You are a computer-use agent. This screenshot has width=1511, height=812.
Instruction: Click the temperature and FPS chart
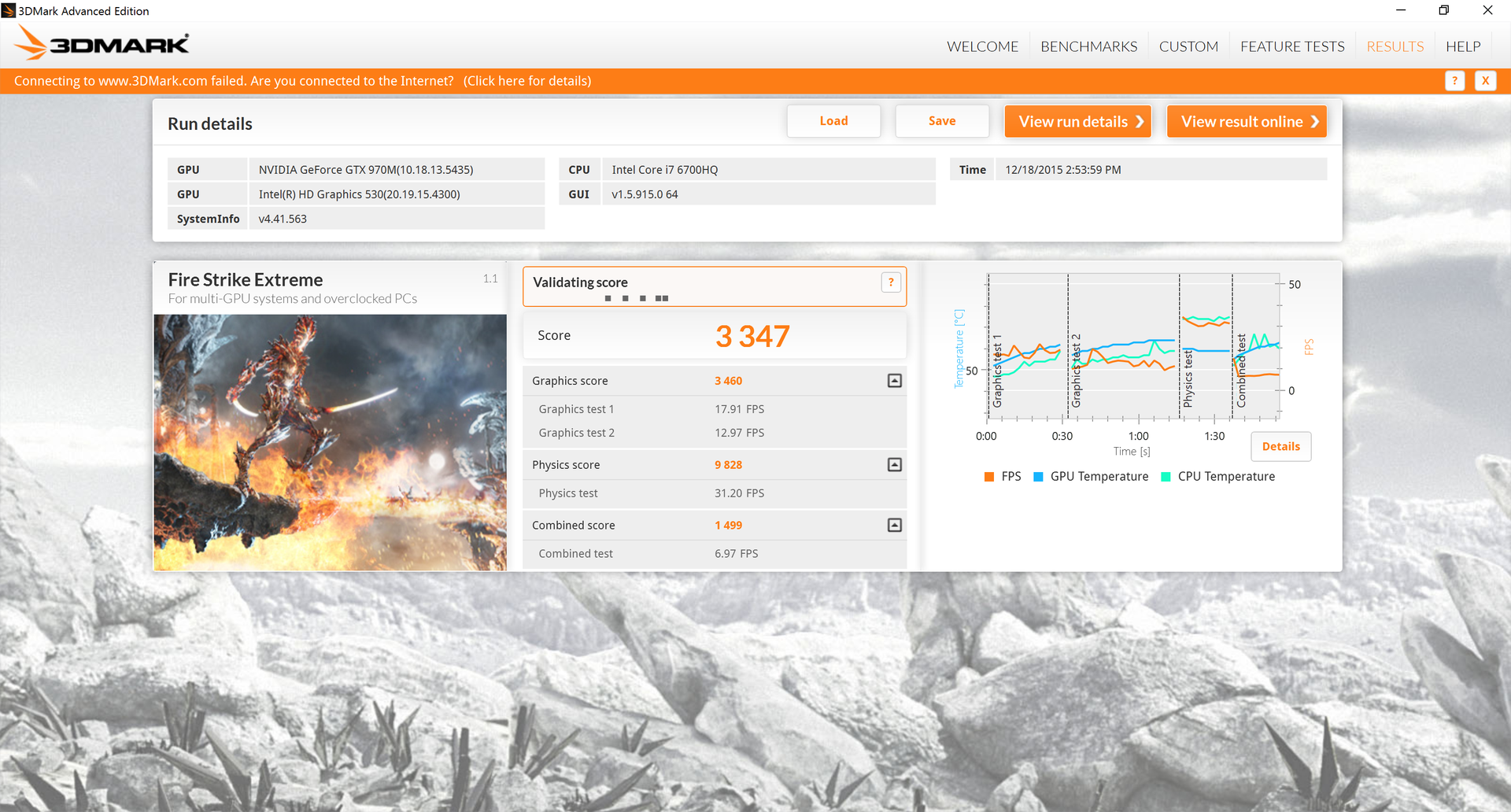coord(1133,346)
